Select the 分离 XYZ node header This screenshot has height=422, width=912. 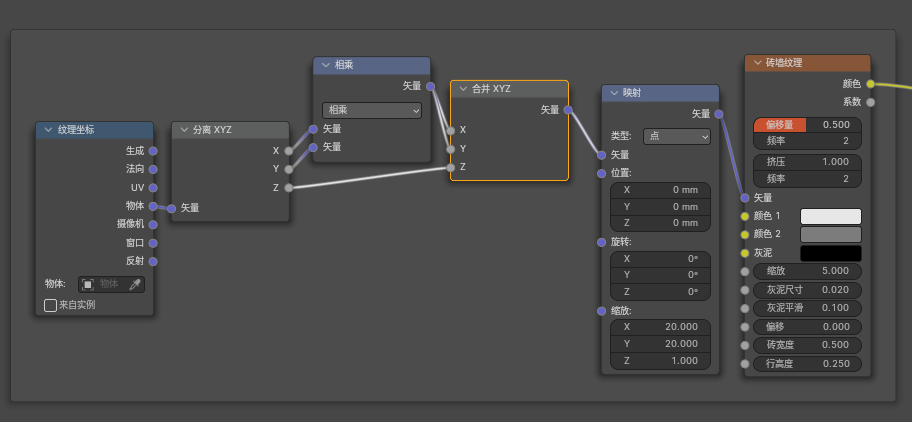pyautogui.click(x=235, y=130)
